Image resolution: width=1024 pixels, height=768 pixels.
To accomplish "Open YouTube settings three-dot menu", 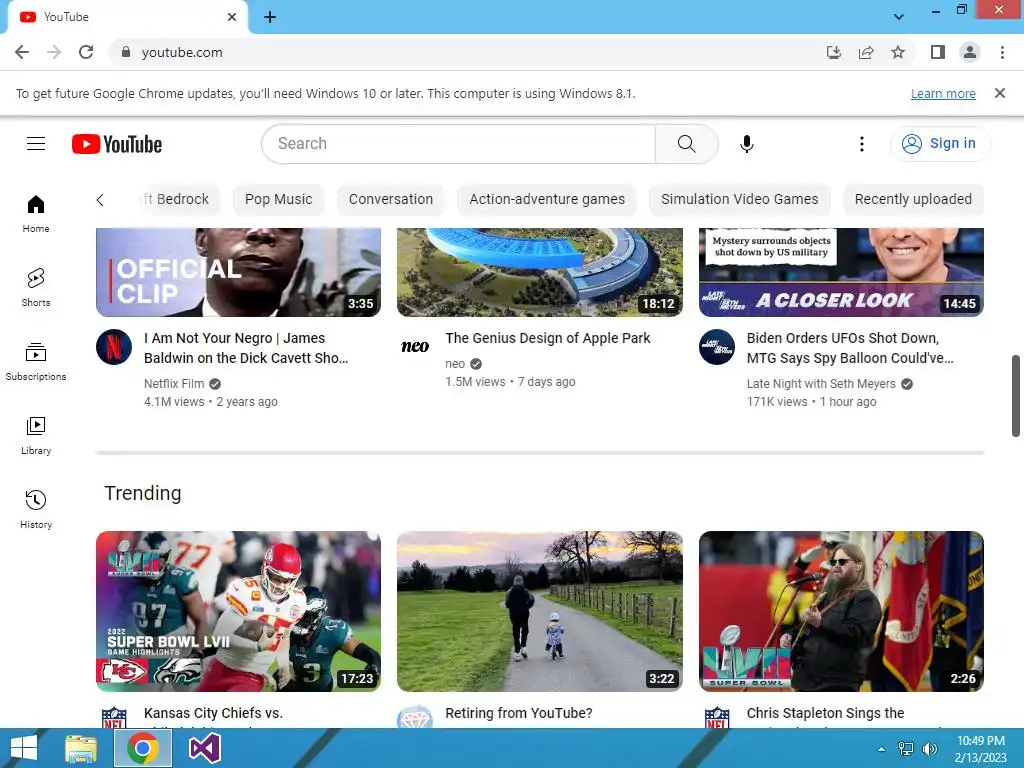I will coord(861,144).
